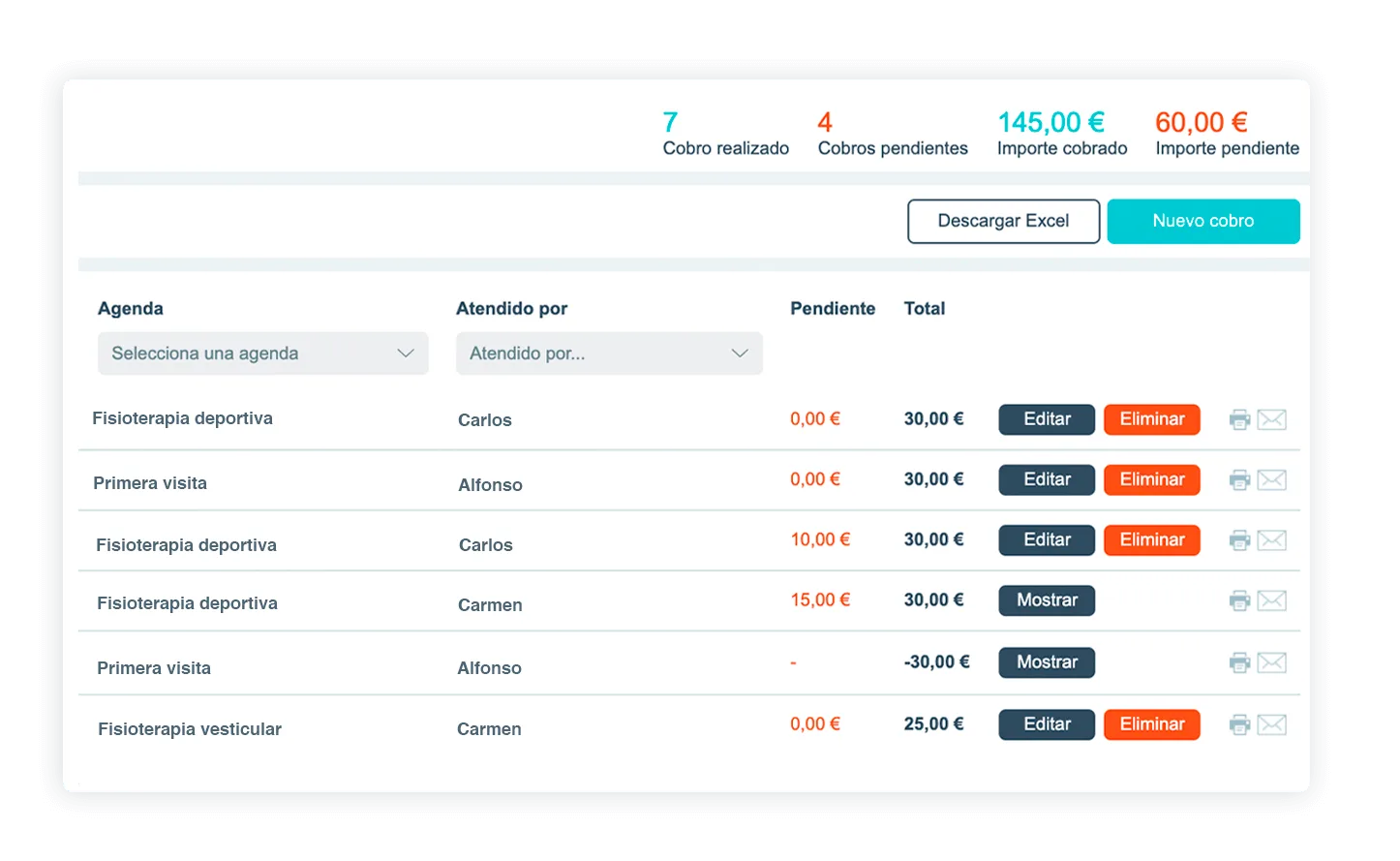
Task: Delete the Fisioterapia vesticular charge
Action: (1152, 724)
